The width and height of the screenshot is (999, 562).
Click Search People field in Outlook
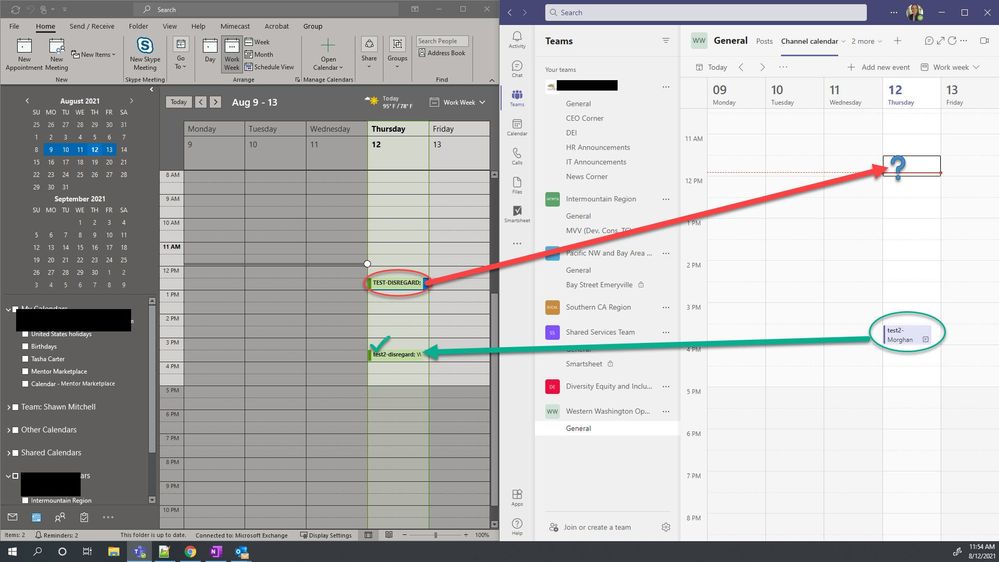442,41
